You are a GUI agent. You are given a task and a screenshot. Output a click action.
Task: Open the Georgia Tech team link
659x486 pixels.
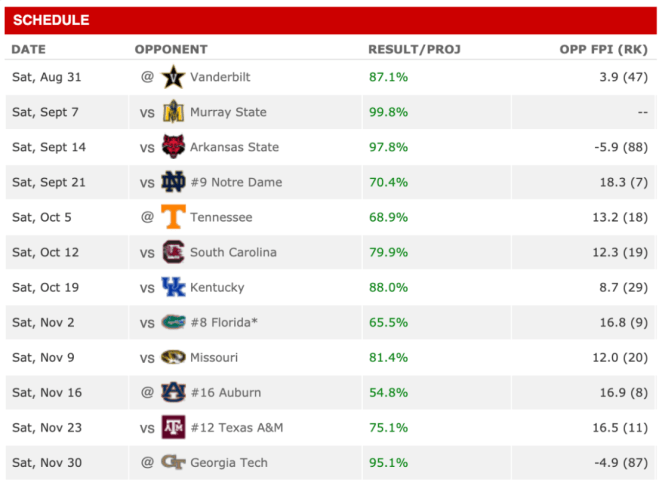(x=229, y=462)
